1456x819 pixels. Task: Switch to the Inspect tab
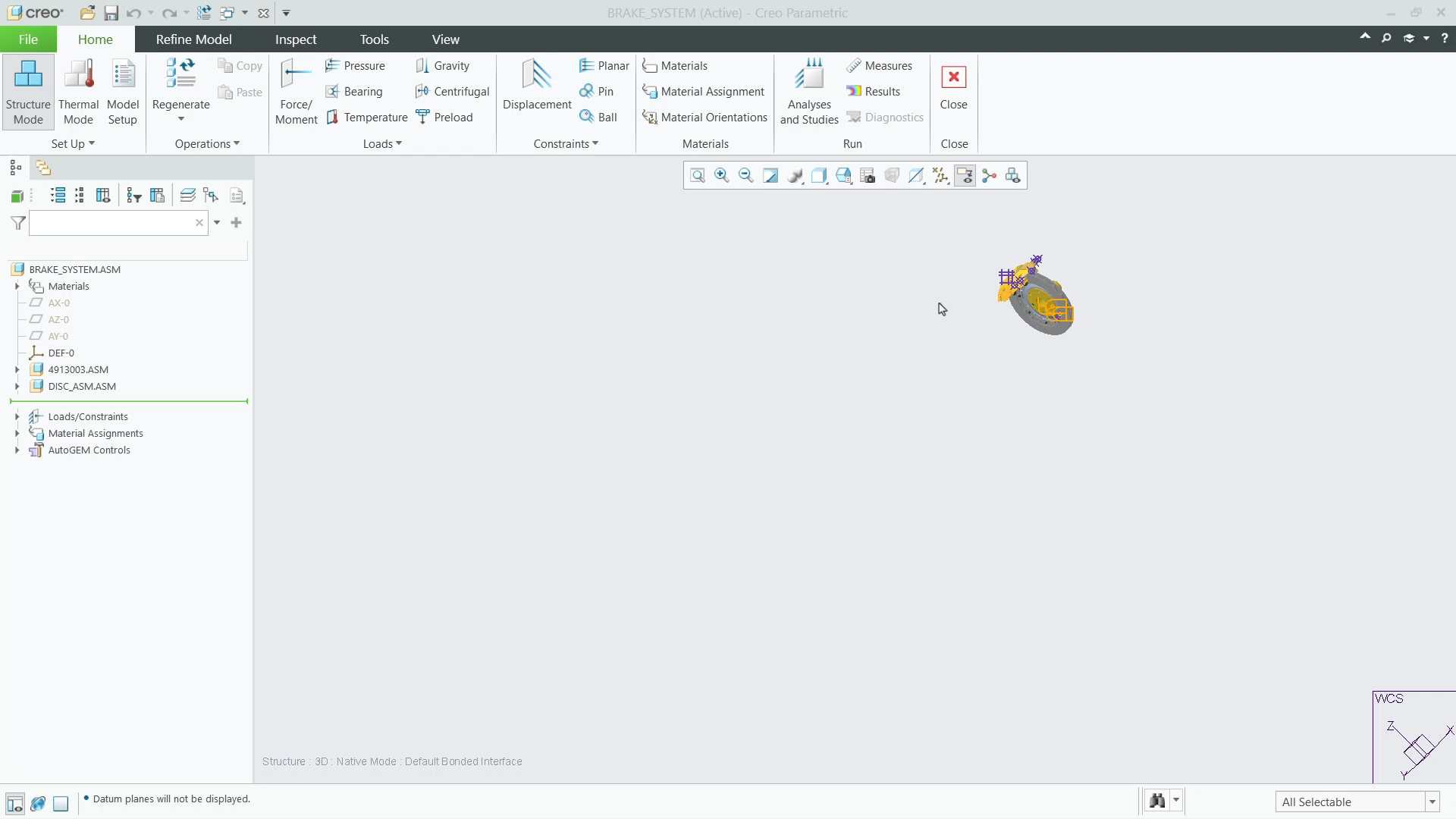[x=296, y=39]
